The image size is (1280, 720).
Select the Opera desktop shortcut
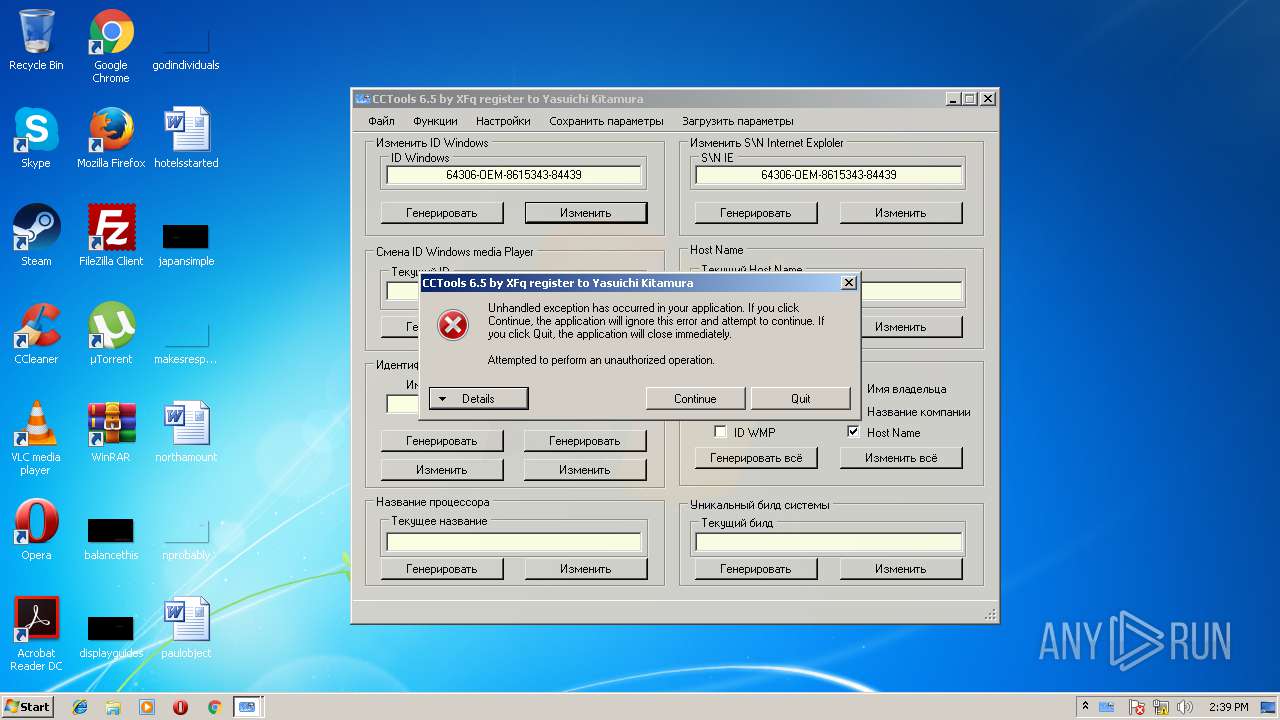pos(36,530)
